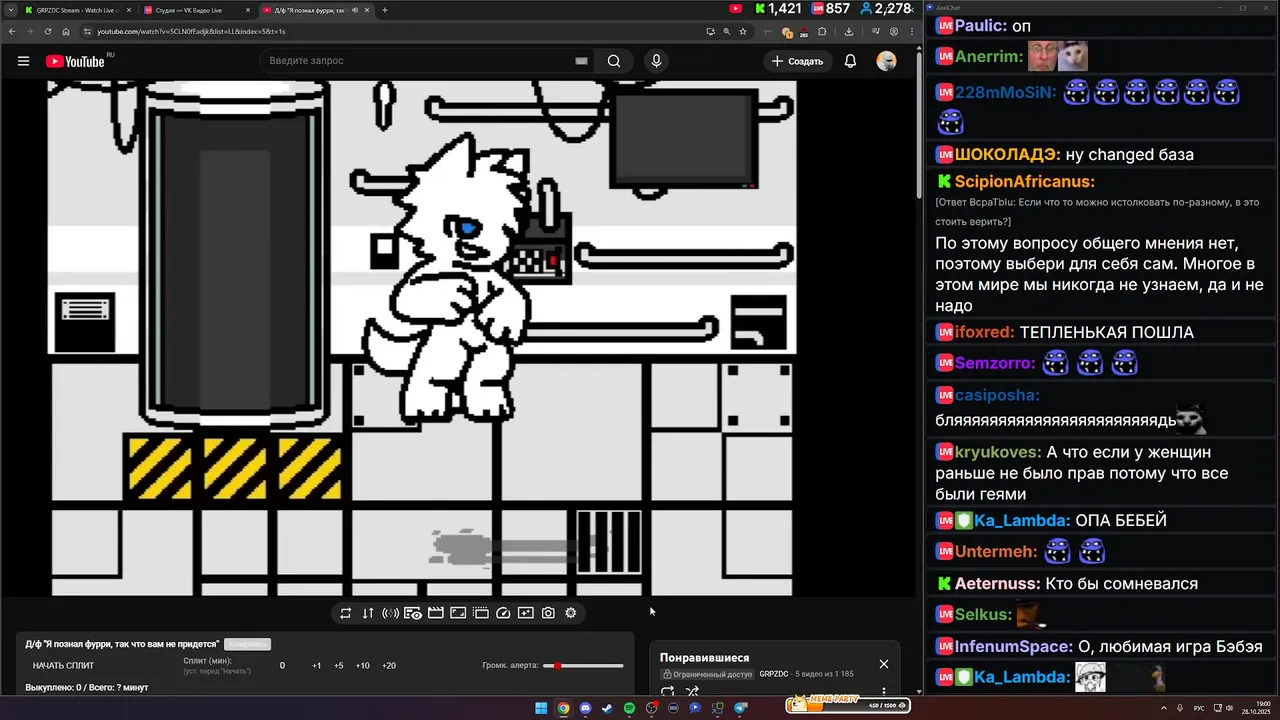The image size is (1280, 720).
Task: Click the screenshot camera icon in toolbar
Action: click(x=548, y=613)
